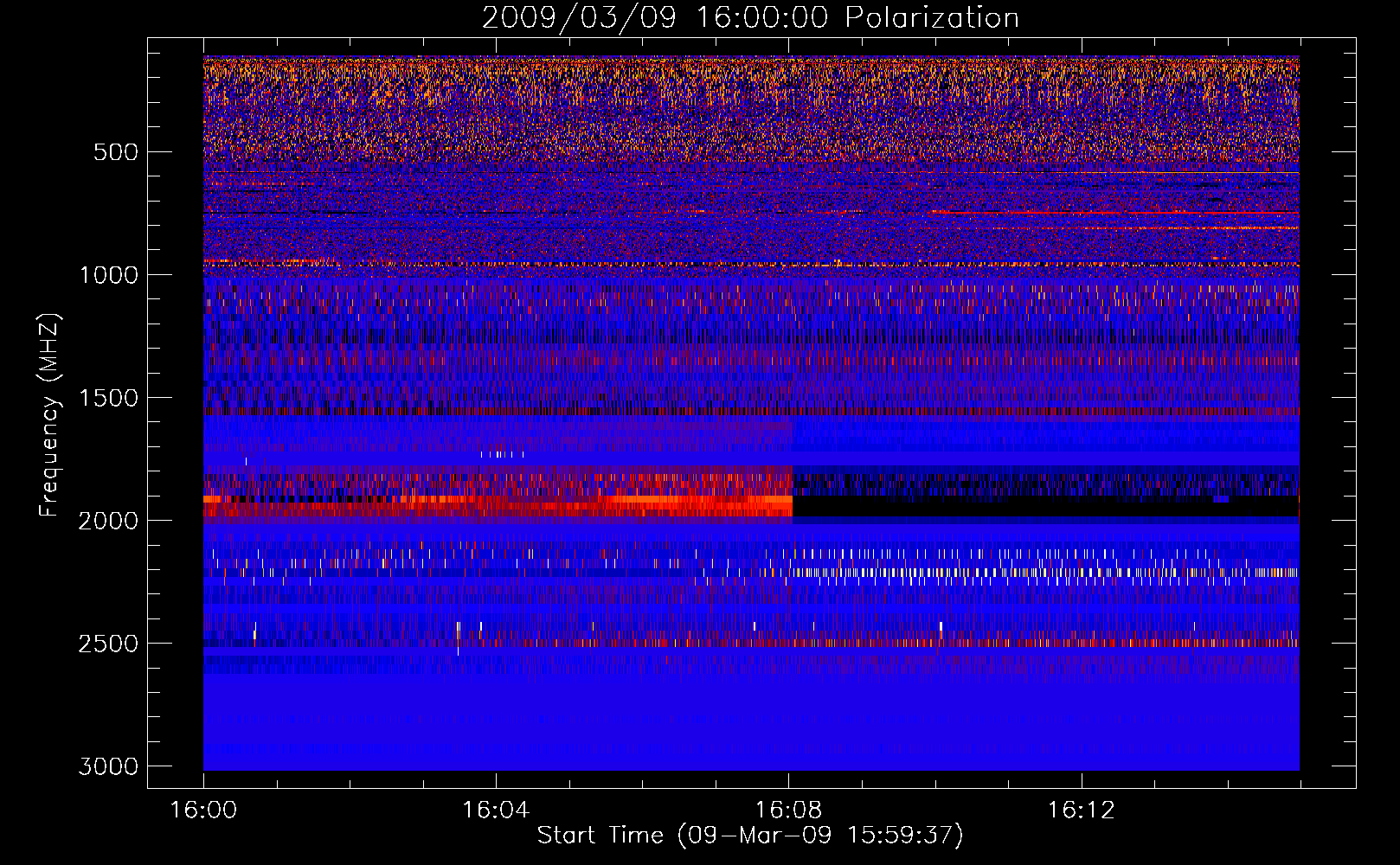Viewport: 1400px width, 865px height.
Task: Click the '16:08' time tick label
Action: coord(788,811)
